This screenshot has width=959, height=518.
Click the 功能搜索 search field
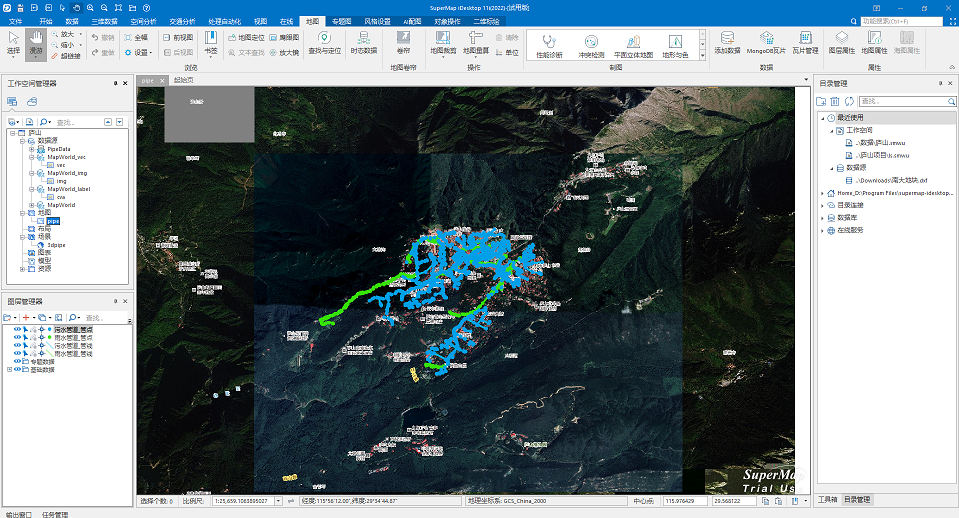pyautogui.click(x=900, y=20)
